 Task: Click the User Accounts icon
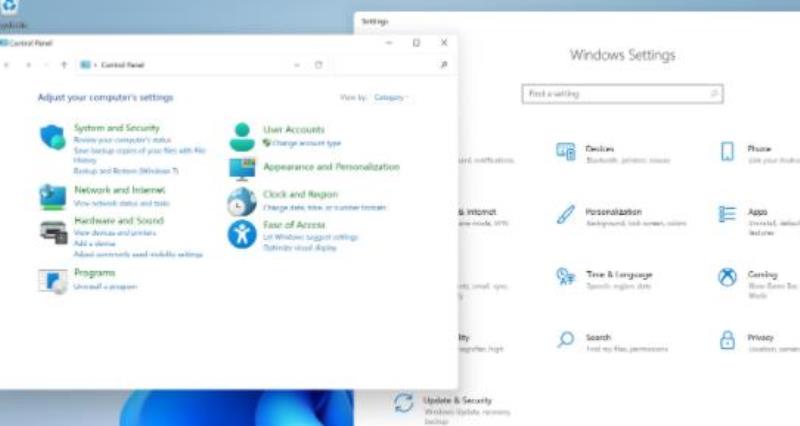[242, 137]
